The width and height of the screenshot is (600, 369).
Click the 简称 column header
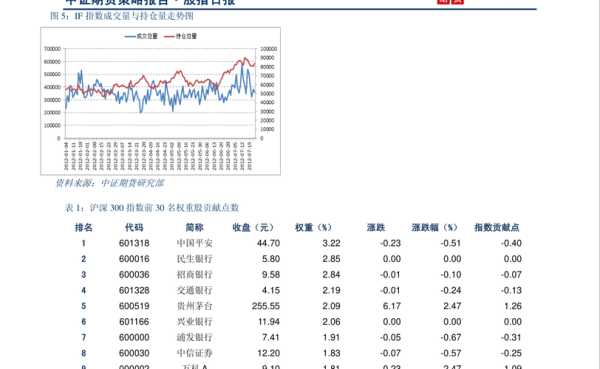tap(194, 228)
